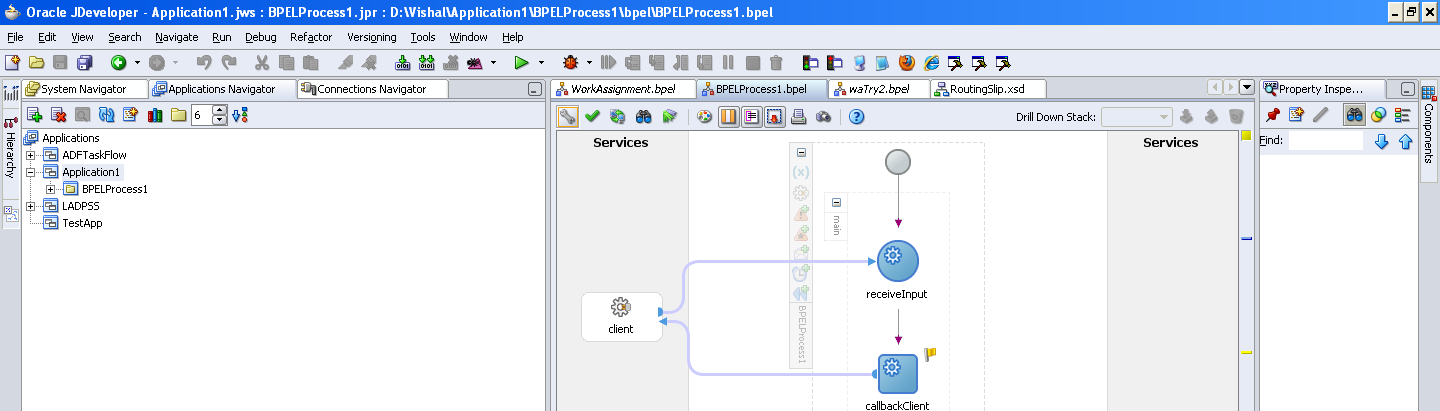Screen dimensions: 1440x411
Task: Switch to the waTry2.bpel tab
Action: pyautogui.click(x=879, y=89)
